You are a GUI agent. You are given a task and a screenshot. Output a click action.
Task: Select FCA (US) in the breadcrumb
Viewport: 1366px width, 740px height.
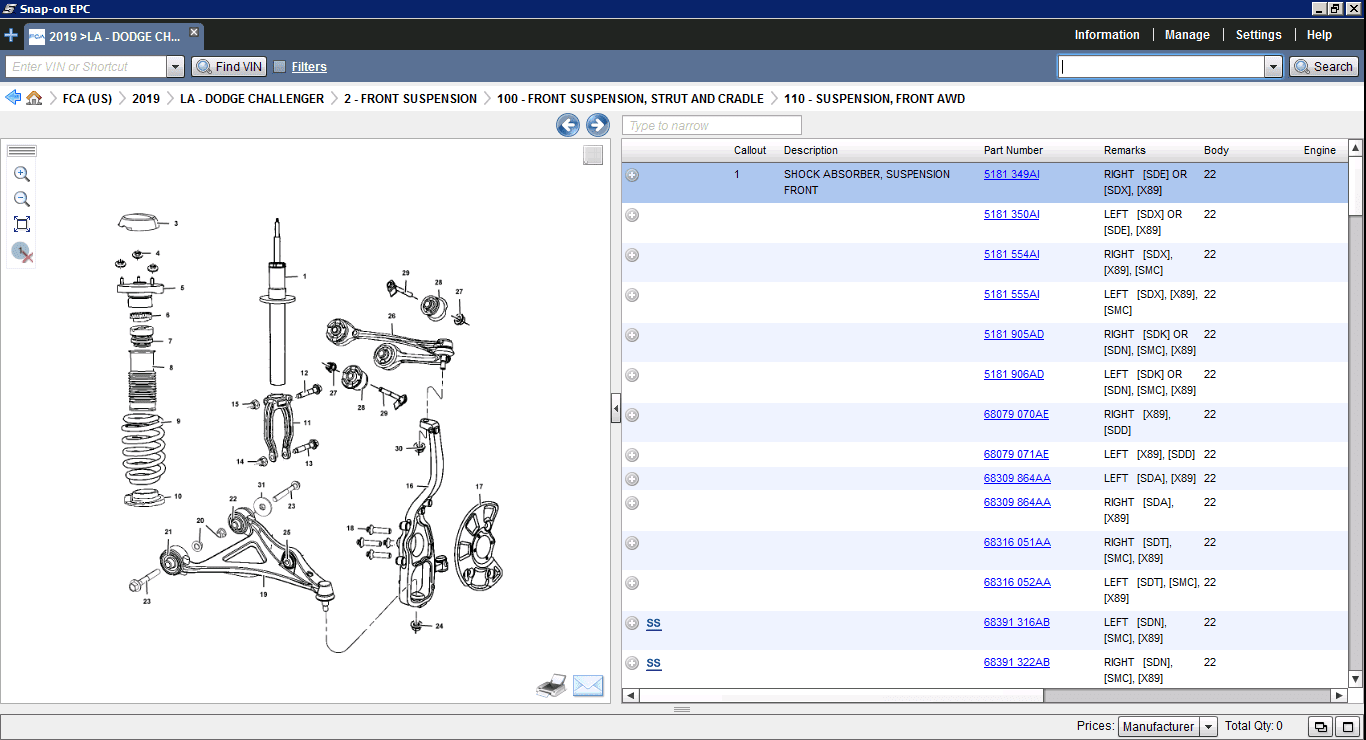coord(87,99)
